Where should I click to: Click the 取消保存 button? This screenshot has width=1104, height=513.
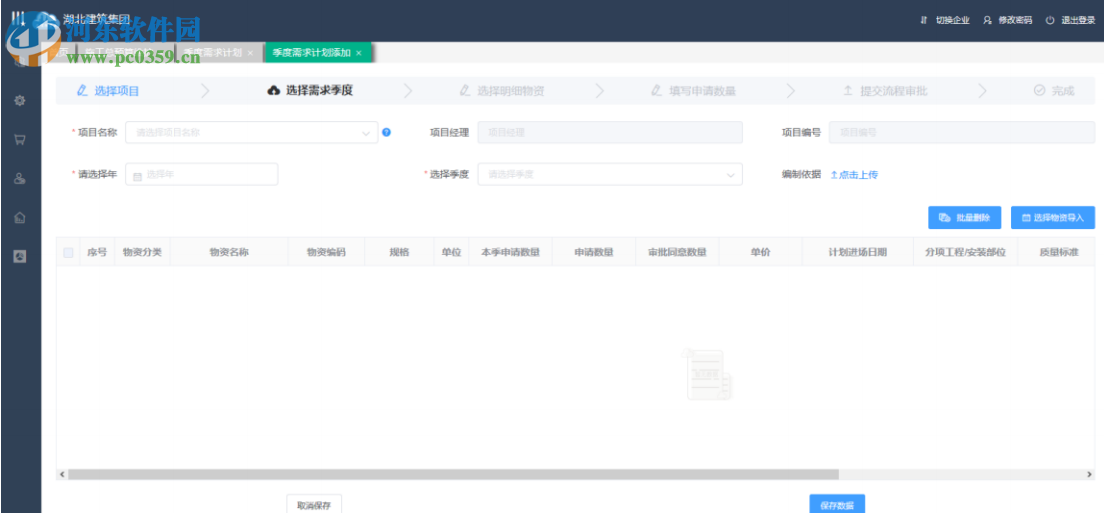[314, 505]
